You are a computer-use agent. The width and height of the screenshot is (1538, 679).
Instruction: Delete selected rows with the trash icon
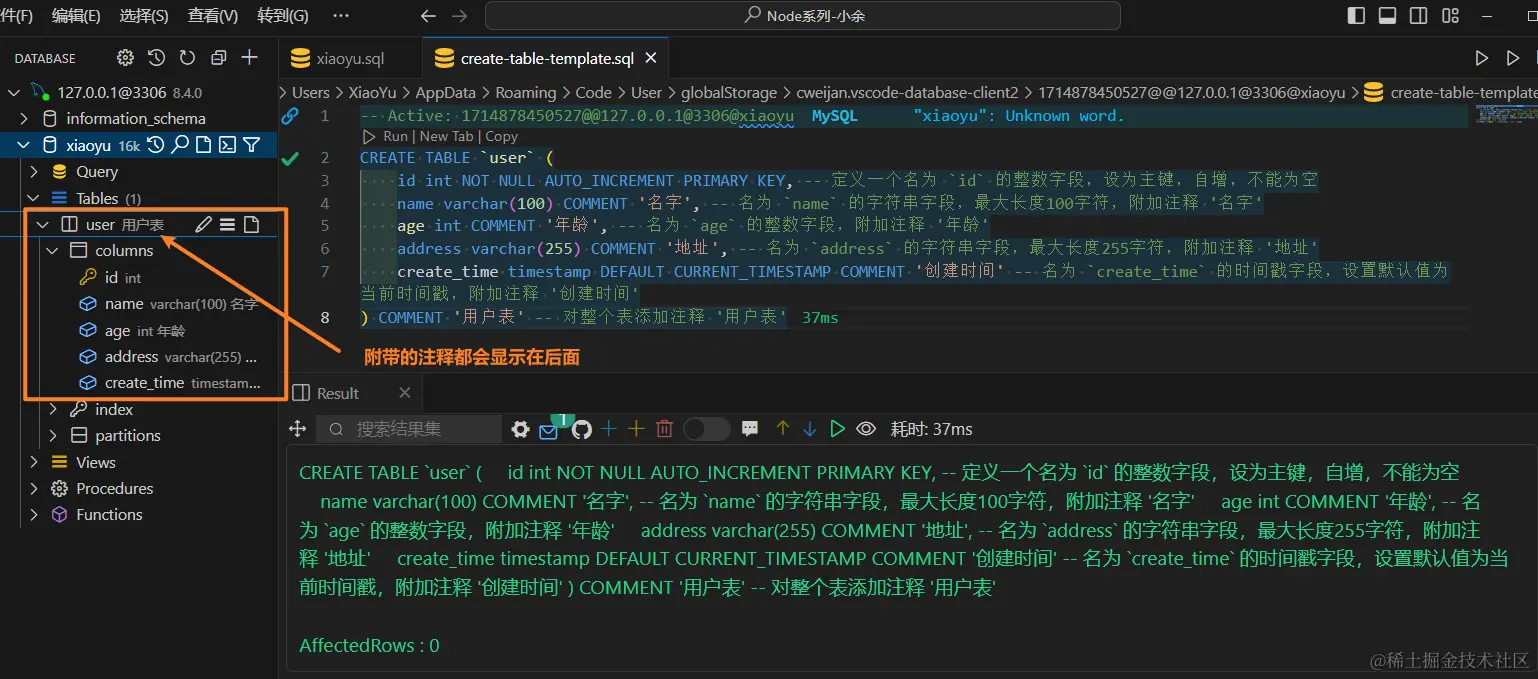tap(664, 429)
